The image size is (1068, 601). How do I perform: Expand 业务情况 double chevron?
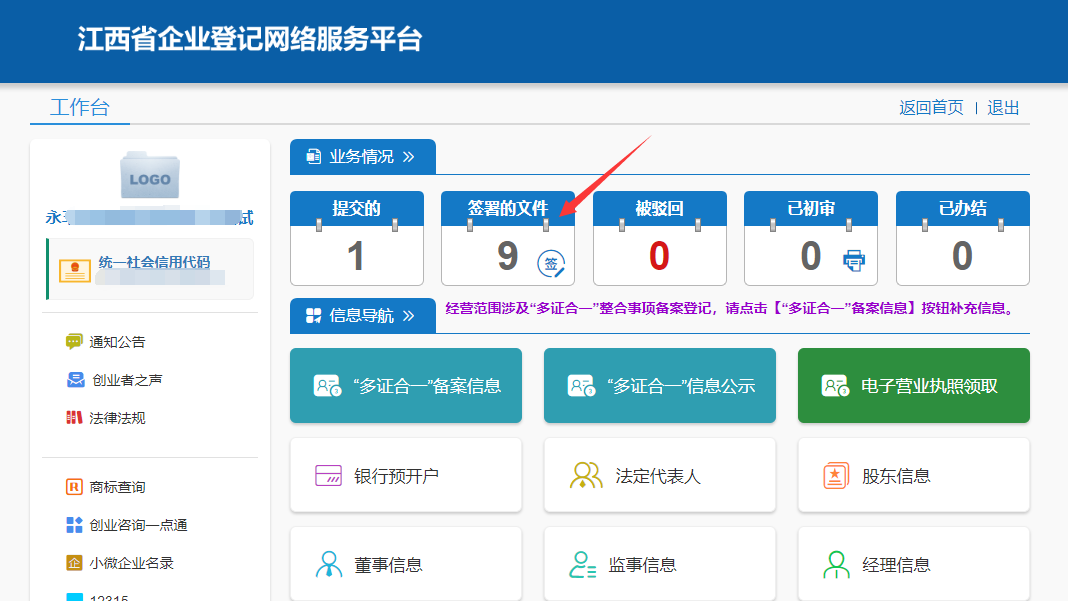(409, 157)
